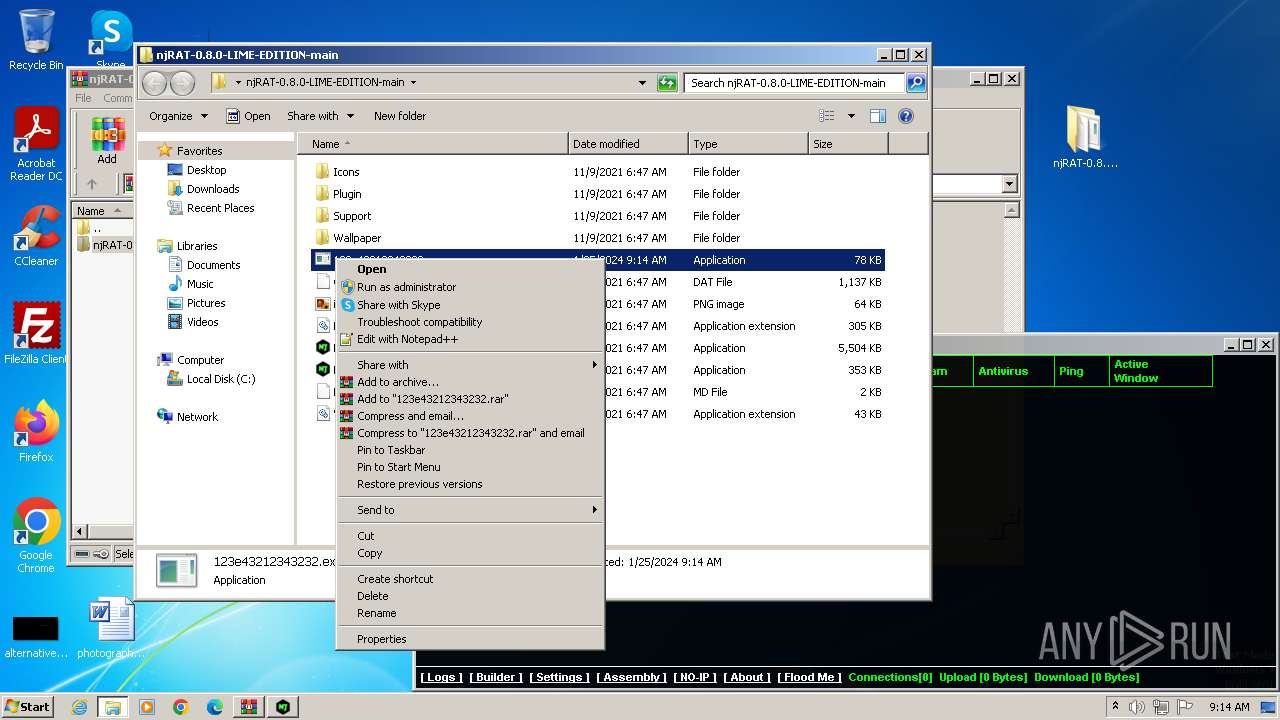Select the njRAT-0.8 folder on desktop
The width and height of the screenshot is (1280, 720).
click(x=1085, y=137)
